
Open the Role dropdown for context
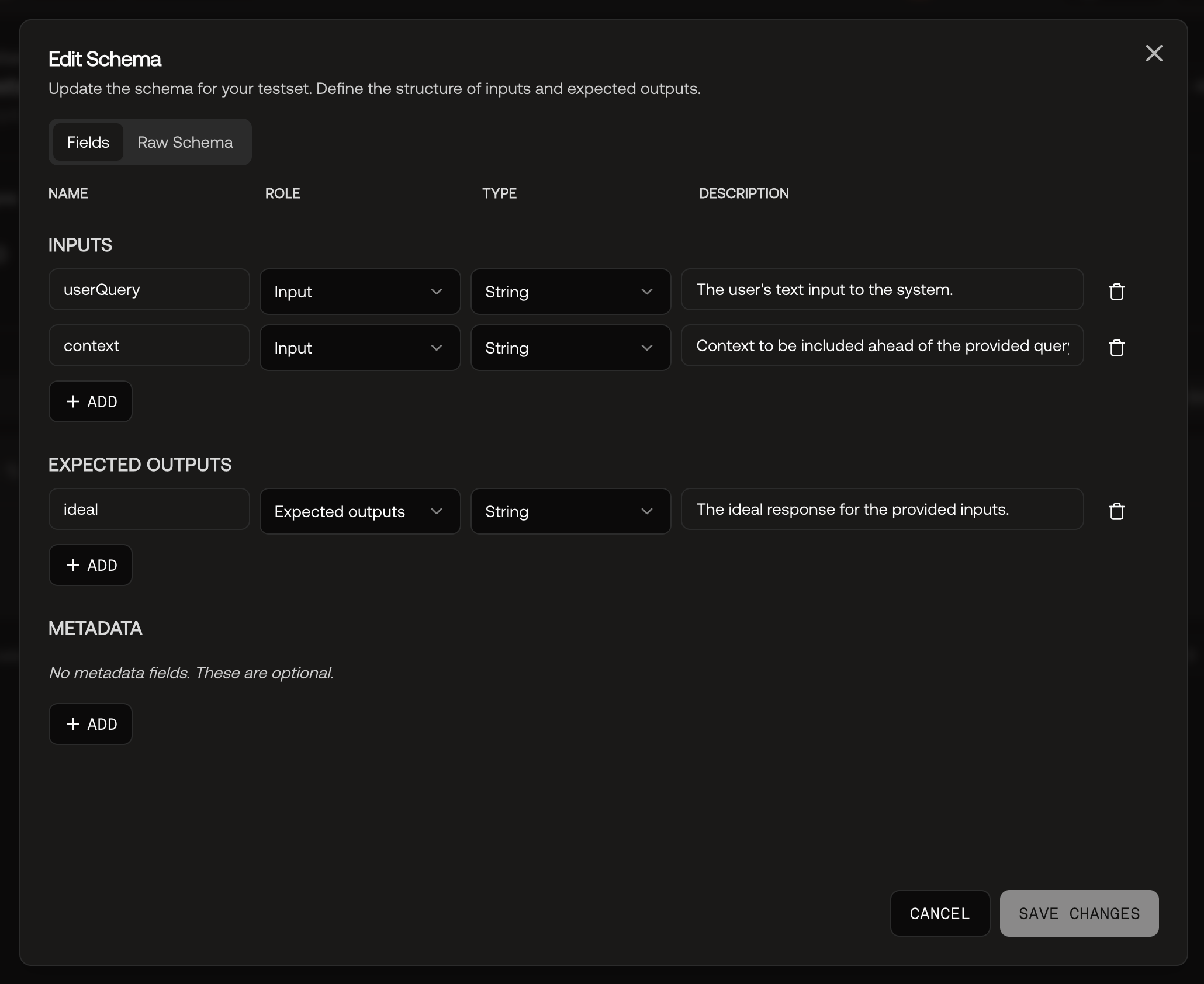point(360,348)
